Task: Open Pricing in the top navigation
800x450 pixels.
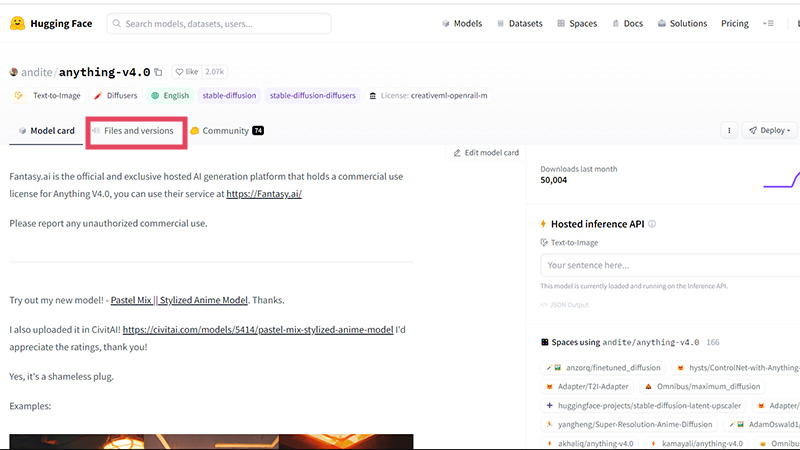Action: coord(735,23)
